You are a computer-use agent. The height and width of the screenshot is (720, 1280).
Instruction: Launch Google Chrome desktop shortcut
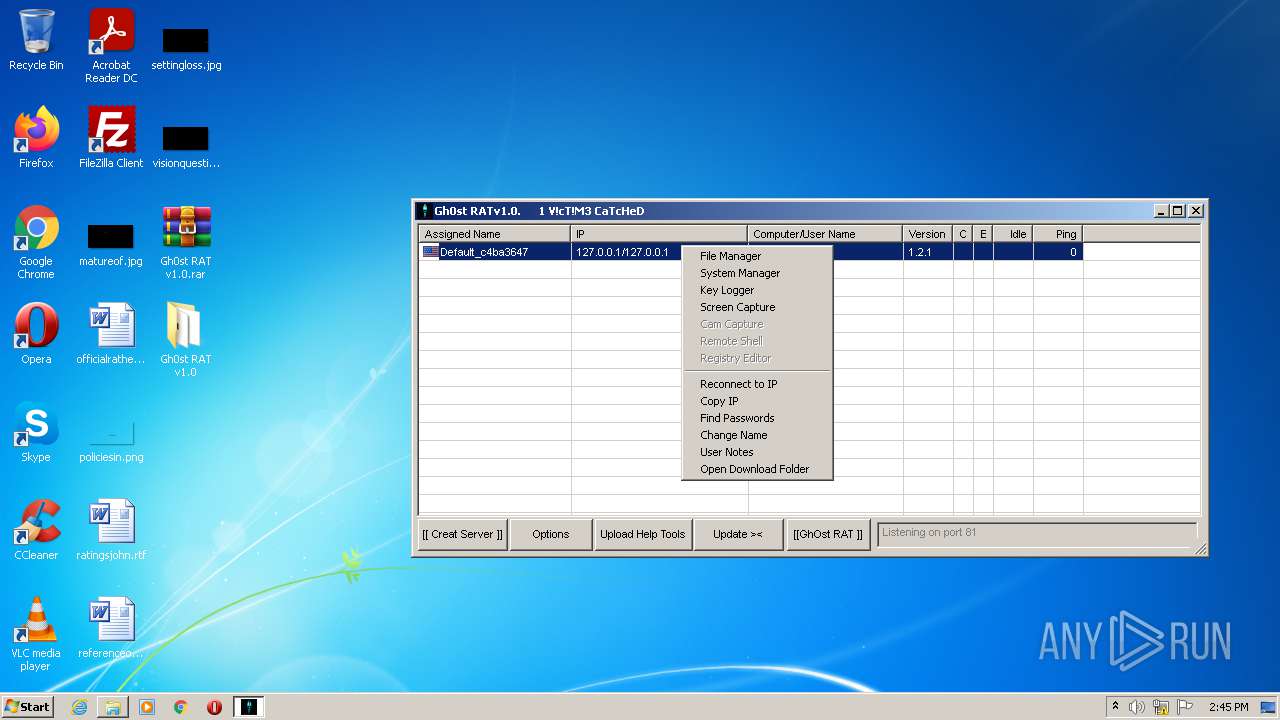click(36, 242)
